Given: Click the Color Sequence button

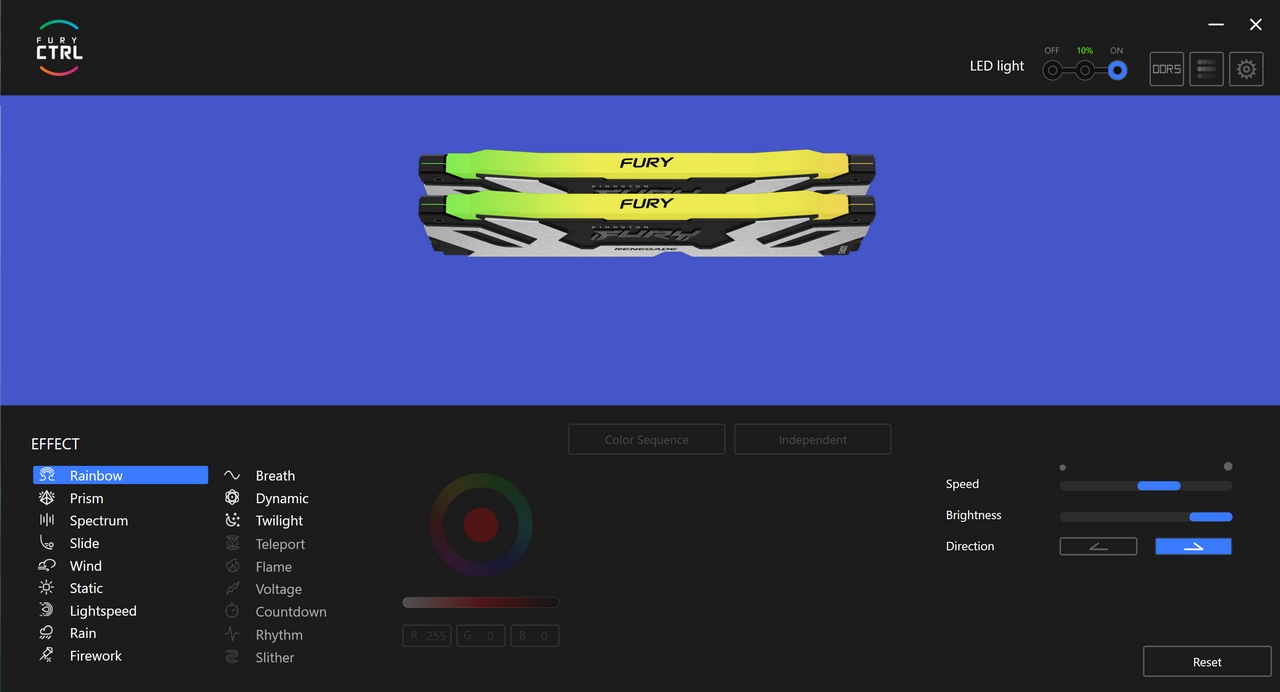Looking at the screenshot, I should (647, 439).
